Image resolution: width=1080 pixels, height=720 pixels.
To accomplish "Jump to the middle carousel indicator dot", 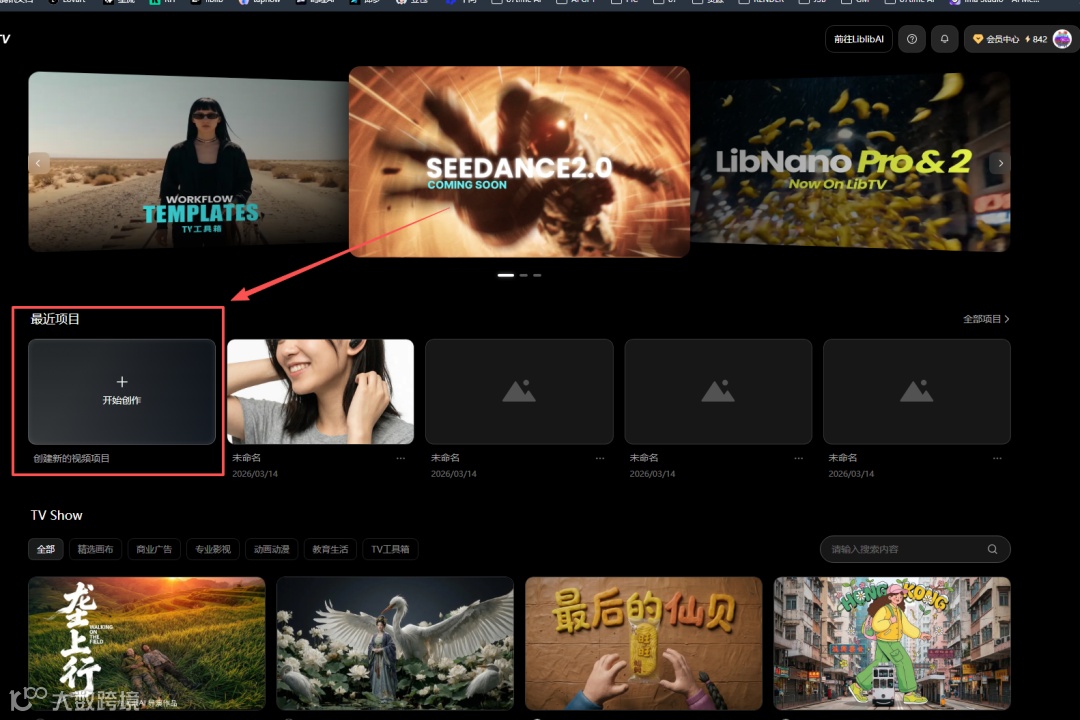I will 523,275.
